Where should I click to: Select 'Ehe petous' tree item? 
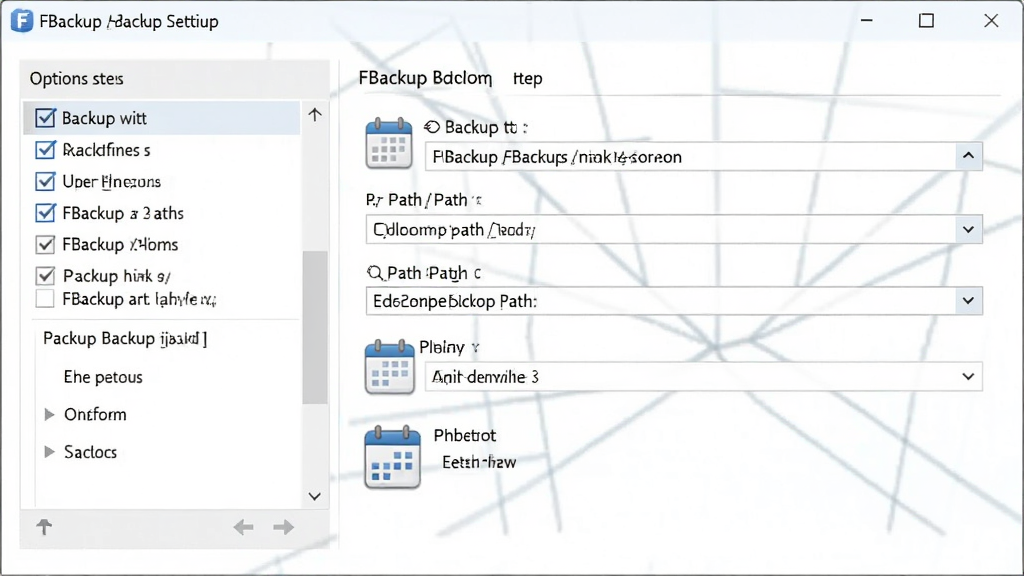103,377
